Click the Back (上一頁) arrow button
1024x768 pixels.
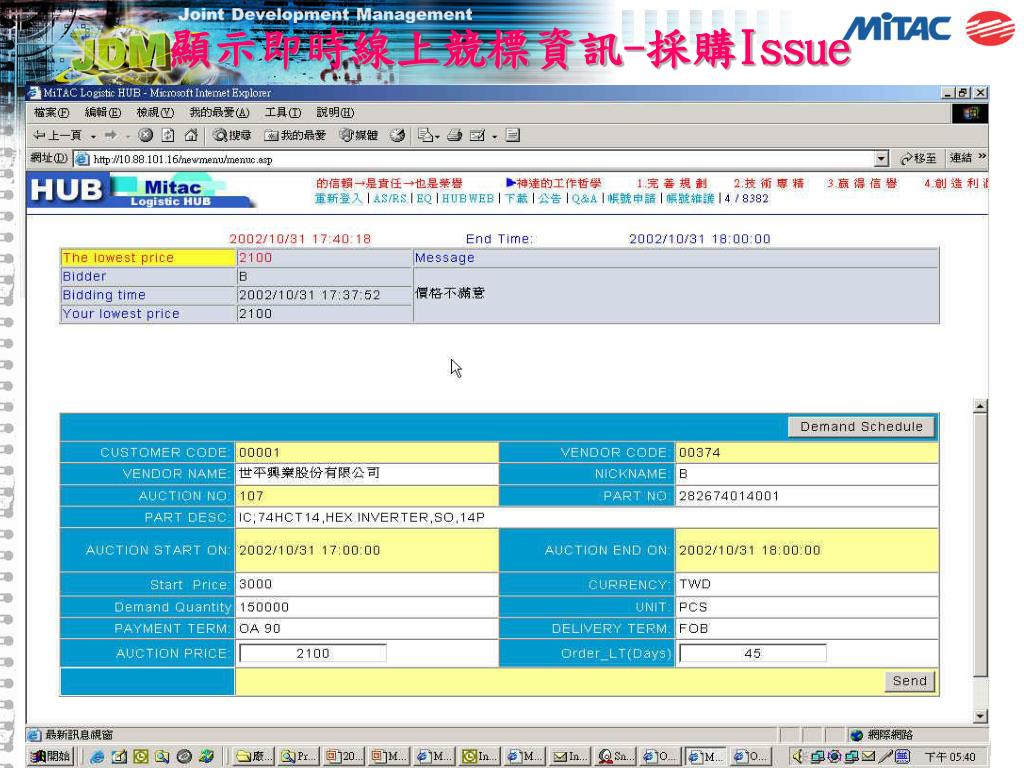pyautogui.click(x=57, y=135)
